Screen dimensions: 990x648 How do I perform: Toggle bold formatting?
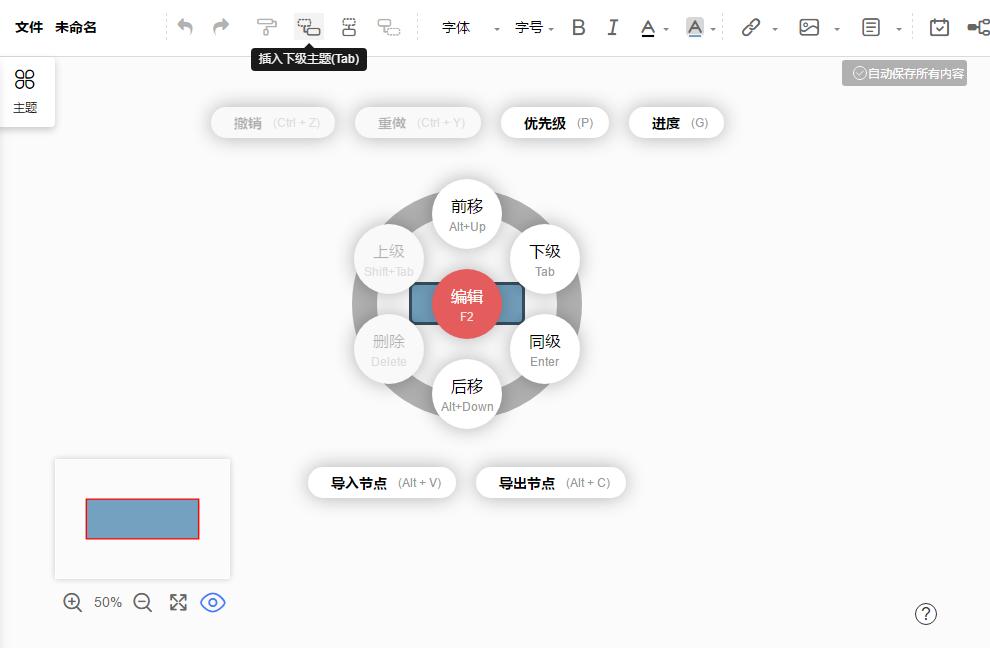(x=578, y=27)
